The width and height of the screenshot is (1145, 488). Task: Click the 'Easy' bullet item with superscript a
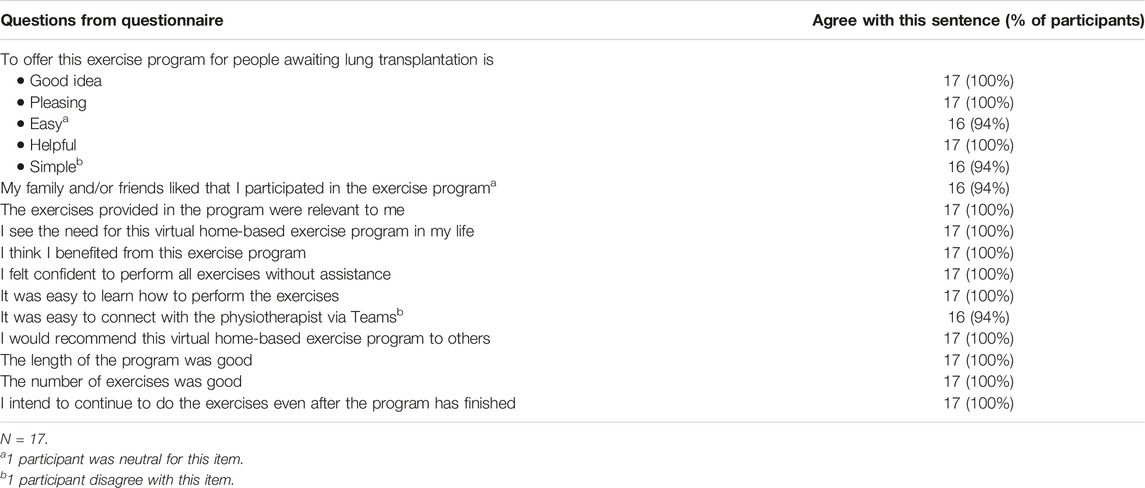click(46, 123)
